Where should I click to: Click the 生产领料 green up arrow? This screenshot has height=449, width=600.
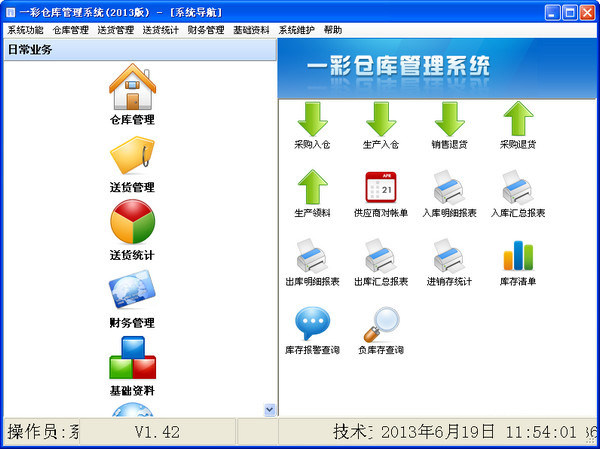313,187
